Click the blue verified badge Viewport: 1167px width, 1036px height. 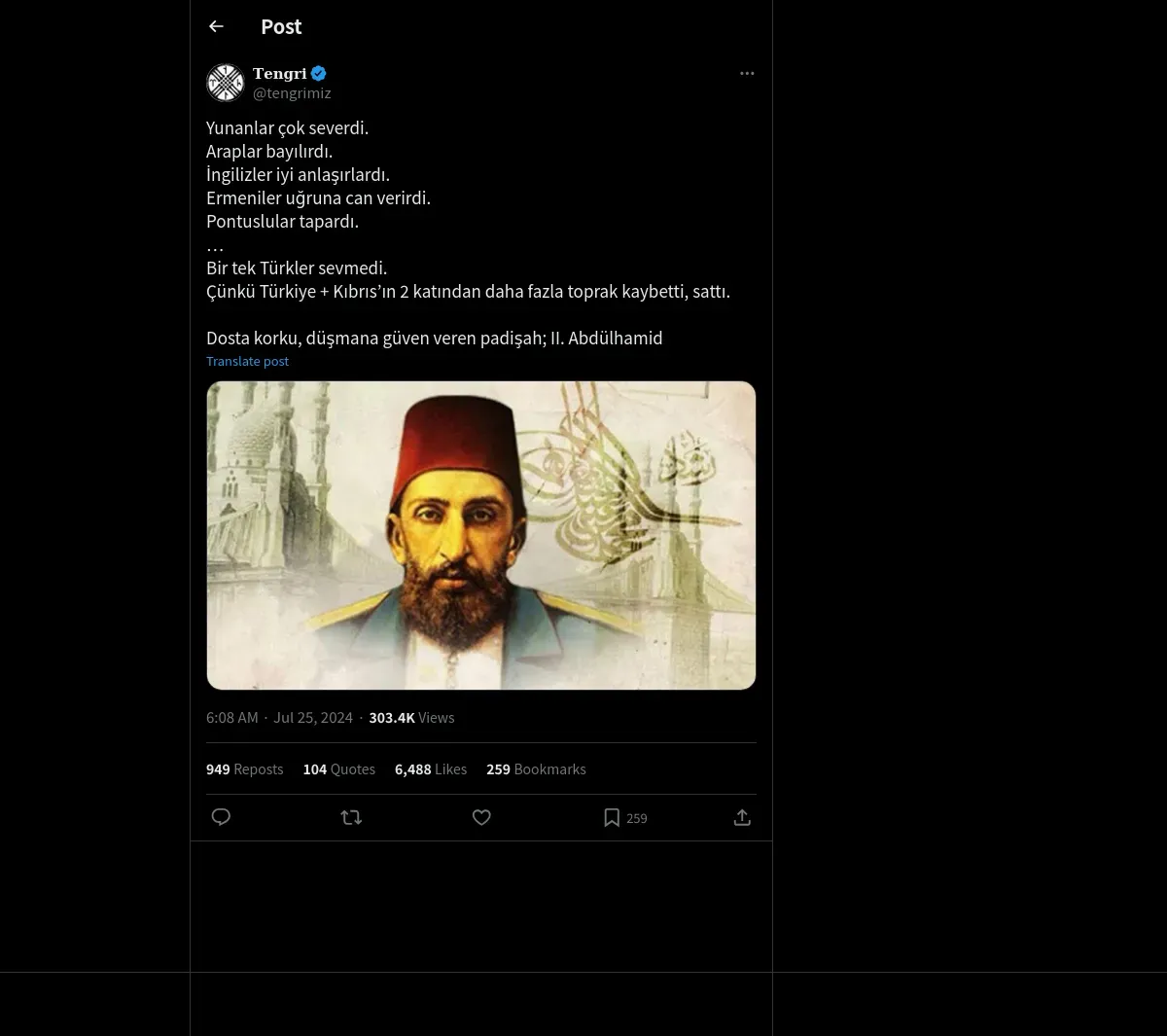(319, 73)
